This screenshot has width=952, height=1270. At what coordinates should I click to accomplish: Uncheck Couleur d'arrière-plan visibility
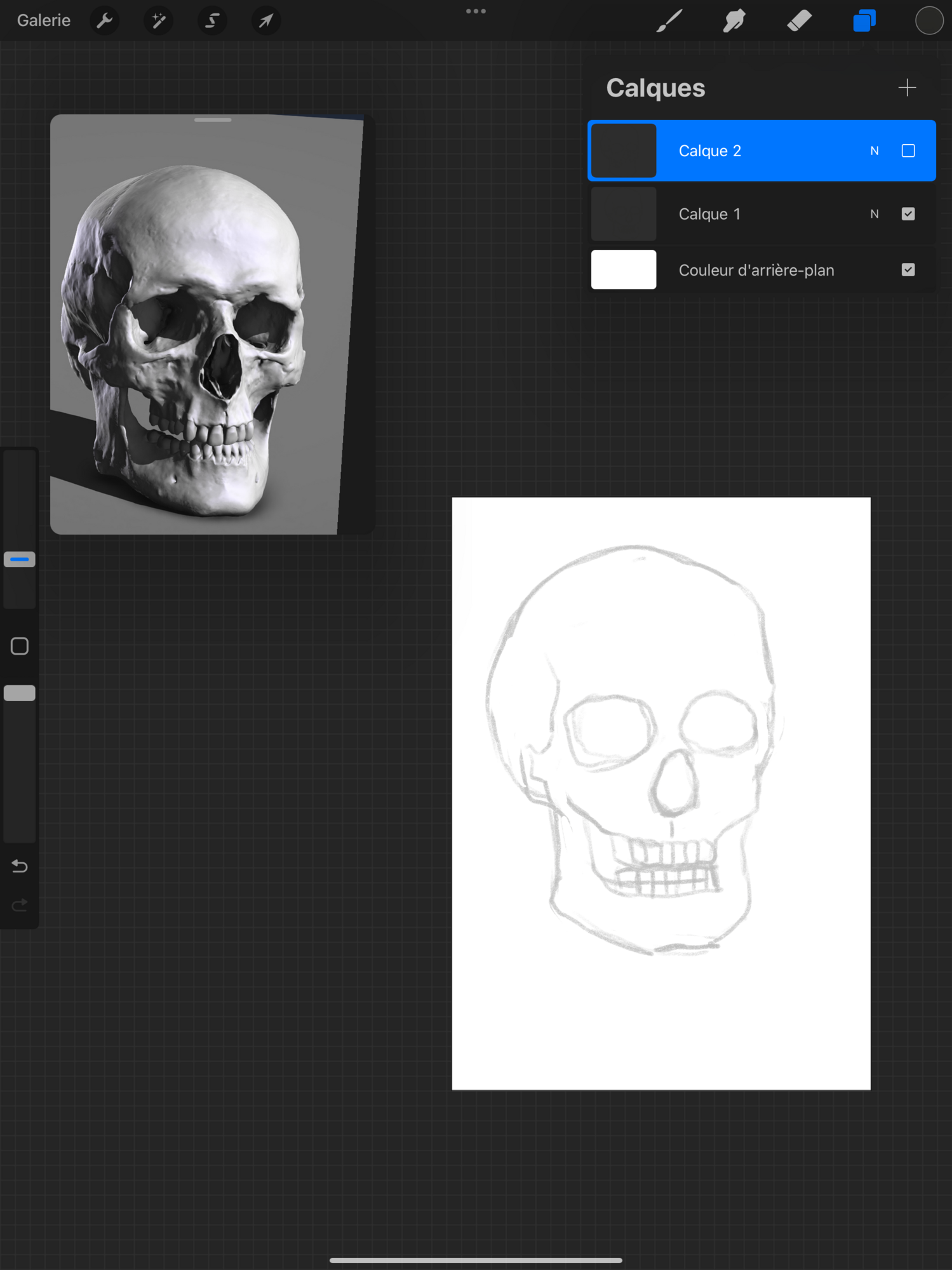pyautogui.click(x=908, y=270)
